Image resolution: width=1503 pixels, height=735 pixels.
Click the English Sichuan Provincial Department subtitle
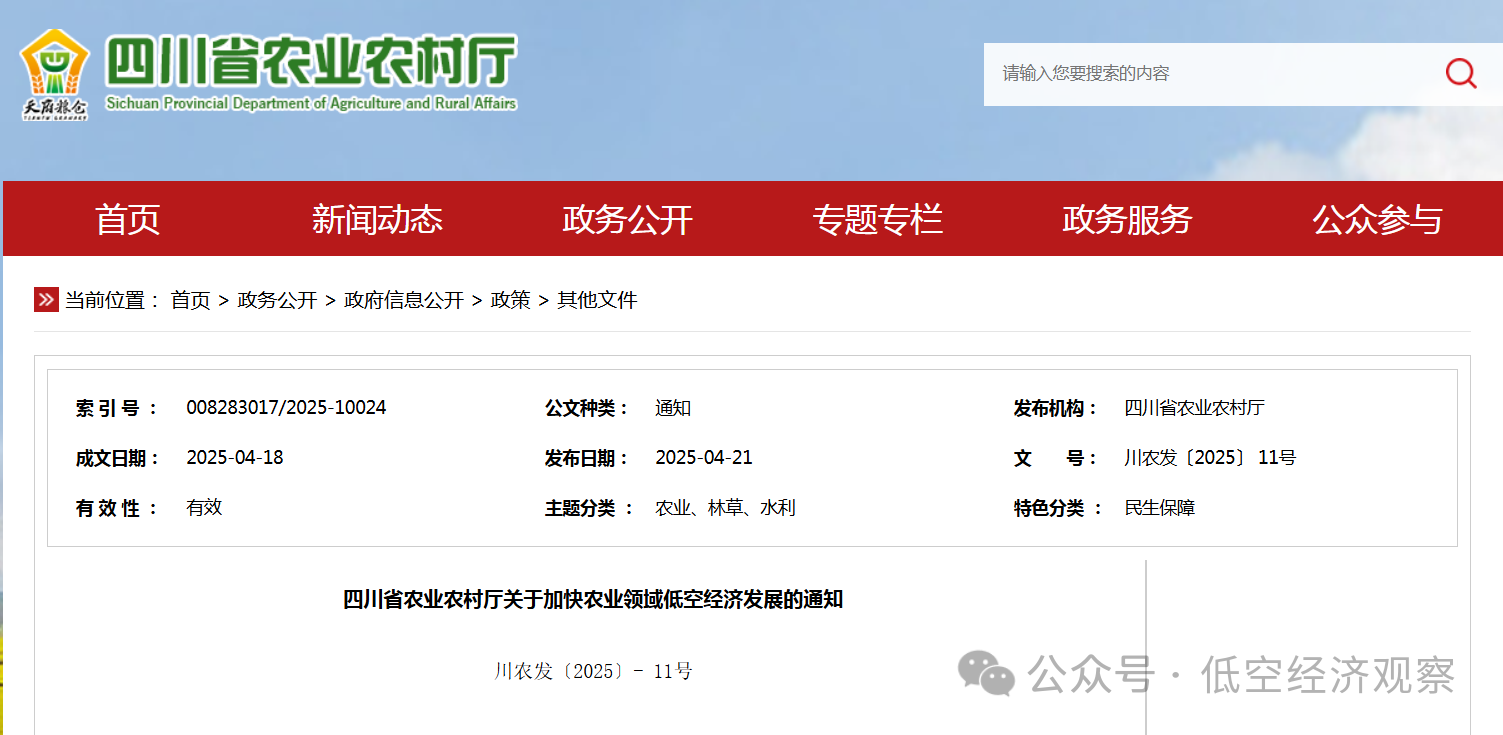click(x=311, y=103)
